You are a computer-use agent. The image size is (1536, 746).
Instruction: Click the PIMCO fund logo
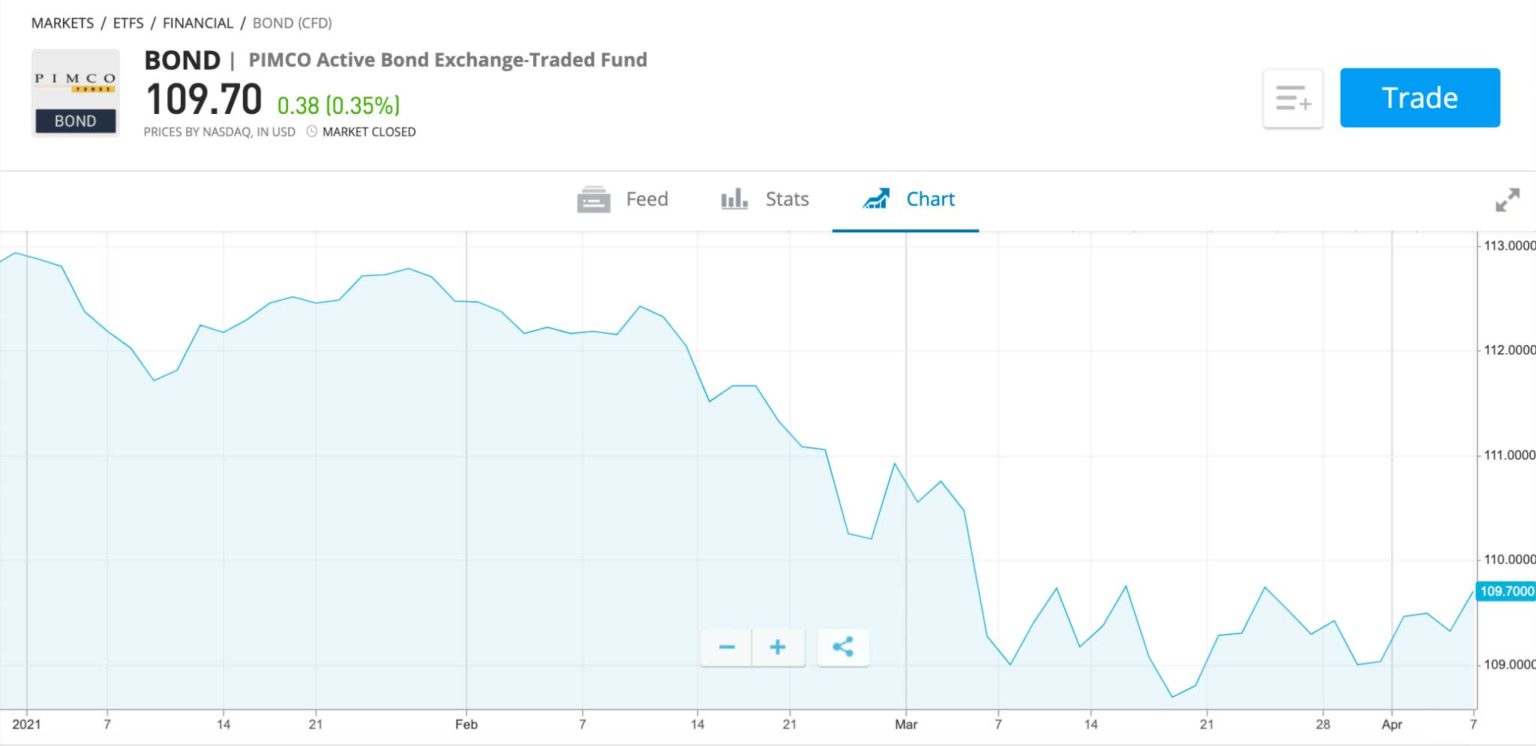point(74,93)
